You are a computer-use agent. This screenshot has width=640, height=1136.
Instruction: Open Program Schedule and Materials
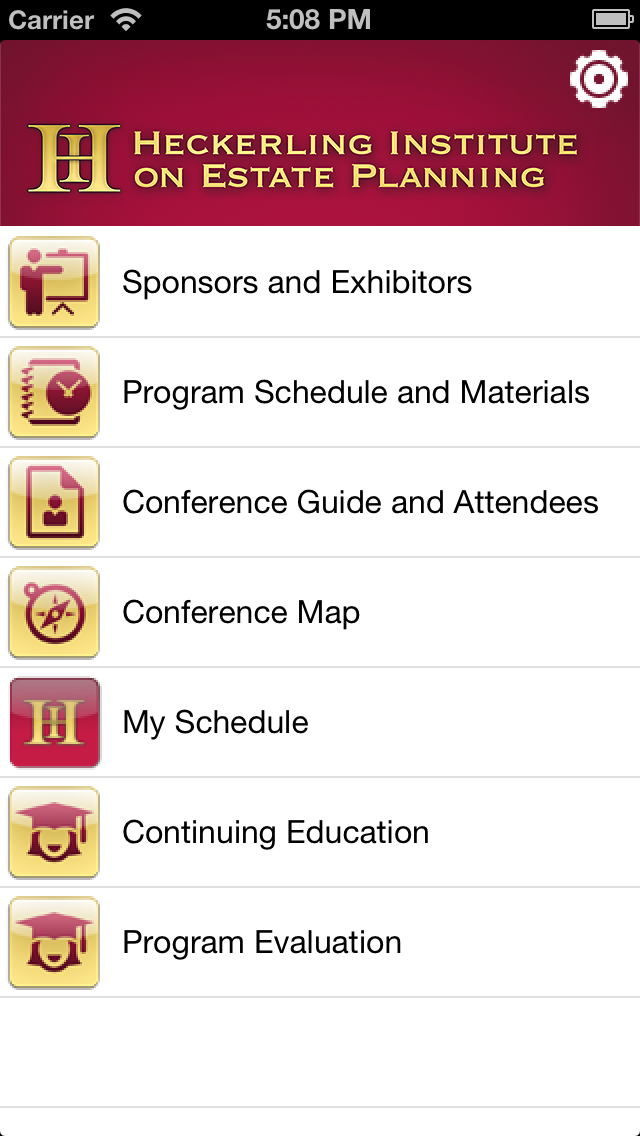(320, 392)
